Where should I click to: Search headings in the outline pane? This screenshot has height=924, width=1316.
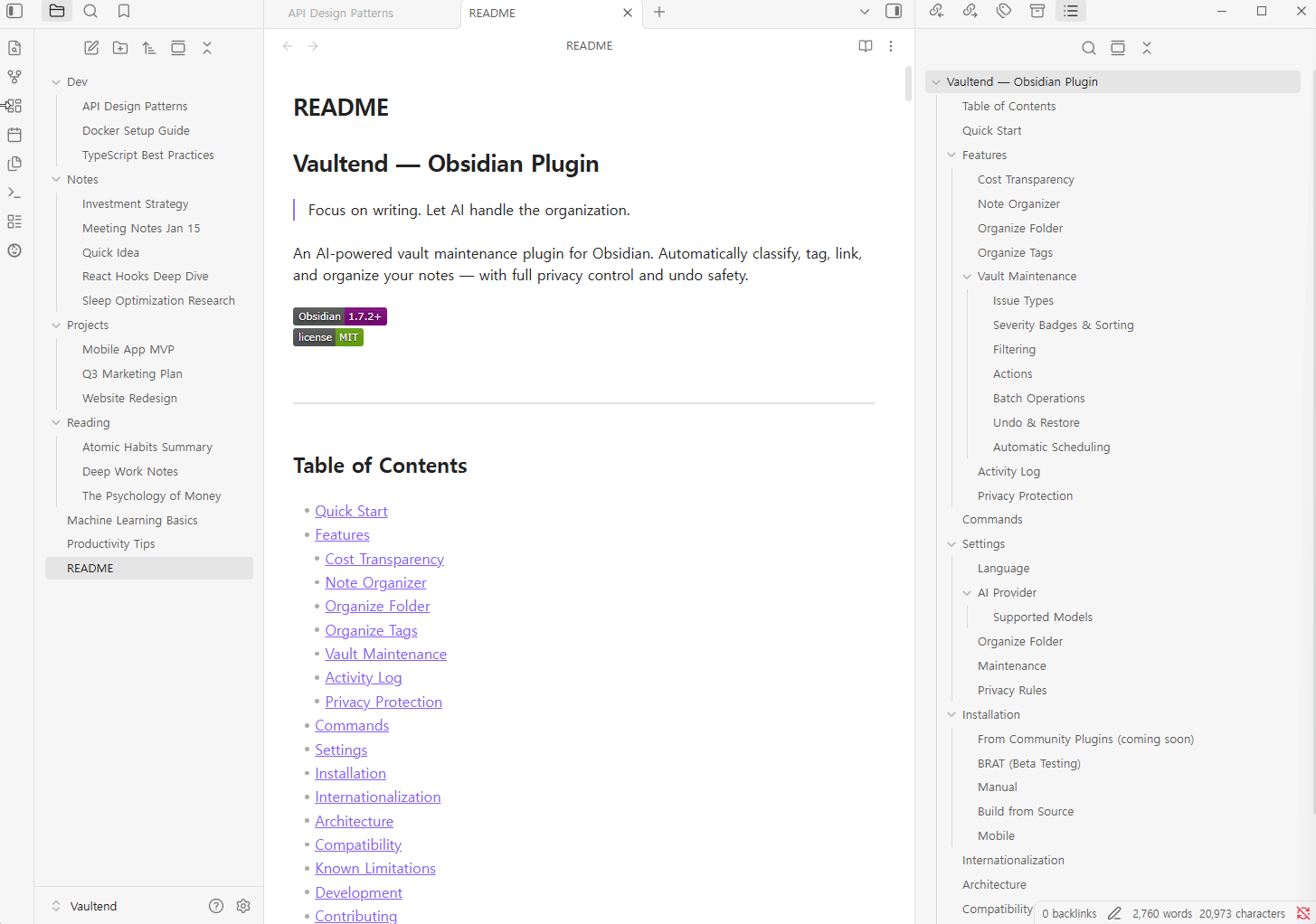coord(1089,48)
